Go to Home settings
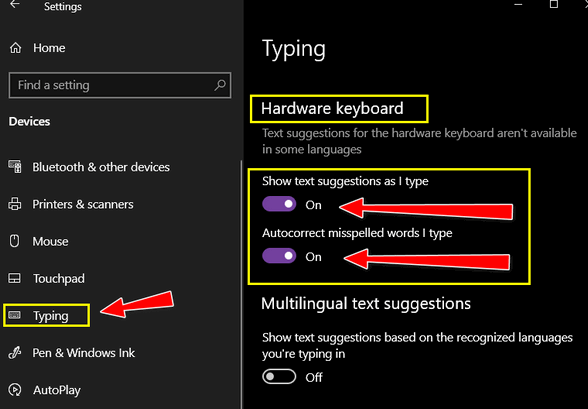This screenshot has height=409, width=588. [49, 48]
